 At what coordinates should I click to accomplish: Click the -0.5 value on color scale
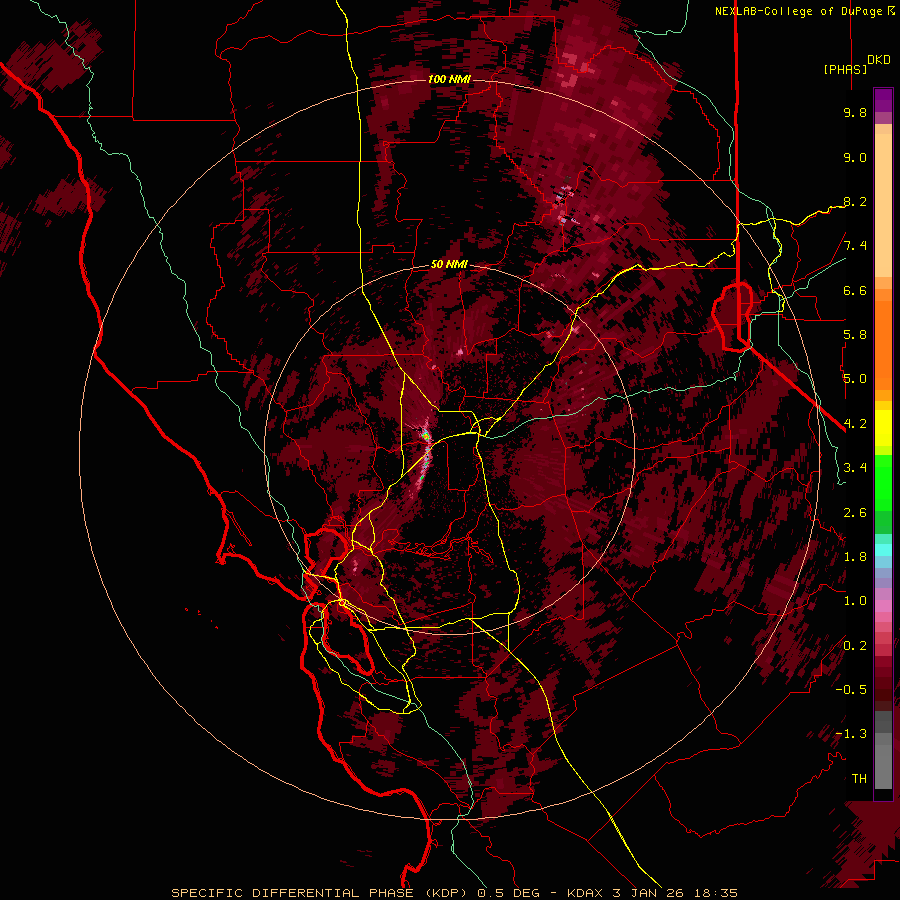click(851, 690)
